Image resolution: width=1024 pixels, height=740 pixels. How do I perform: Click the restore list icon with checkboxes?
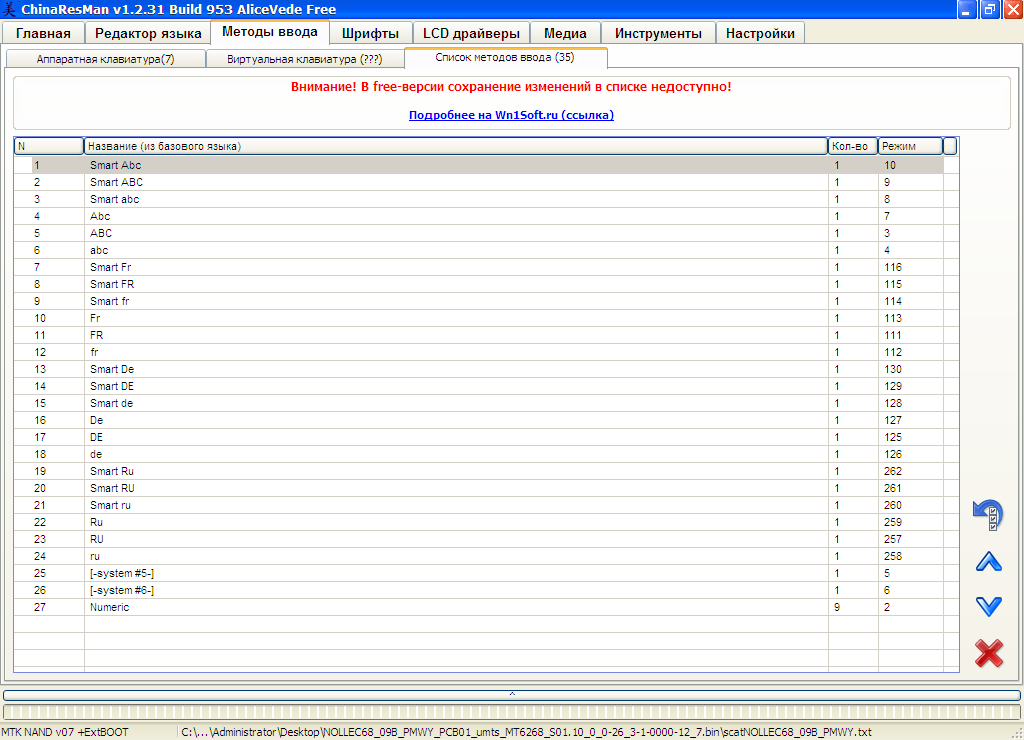click(x=987, y=515)
